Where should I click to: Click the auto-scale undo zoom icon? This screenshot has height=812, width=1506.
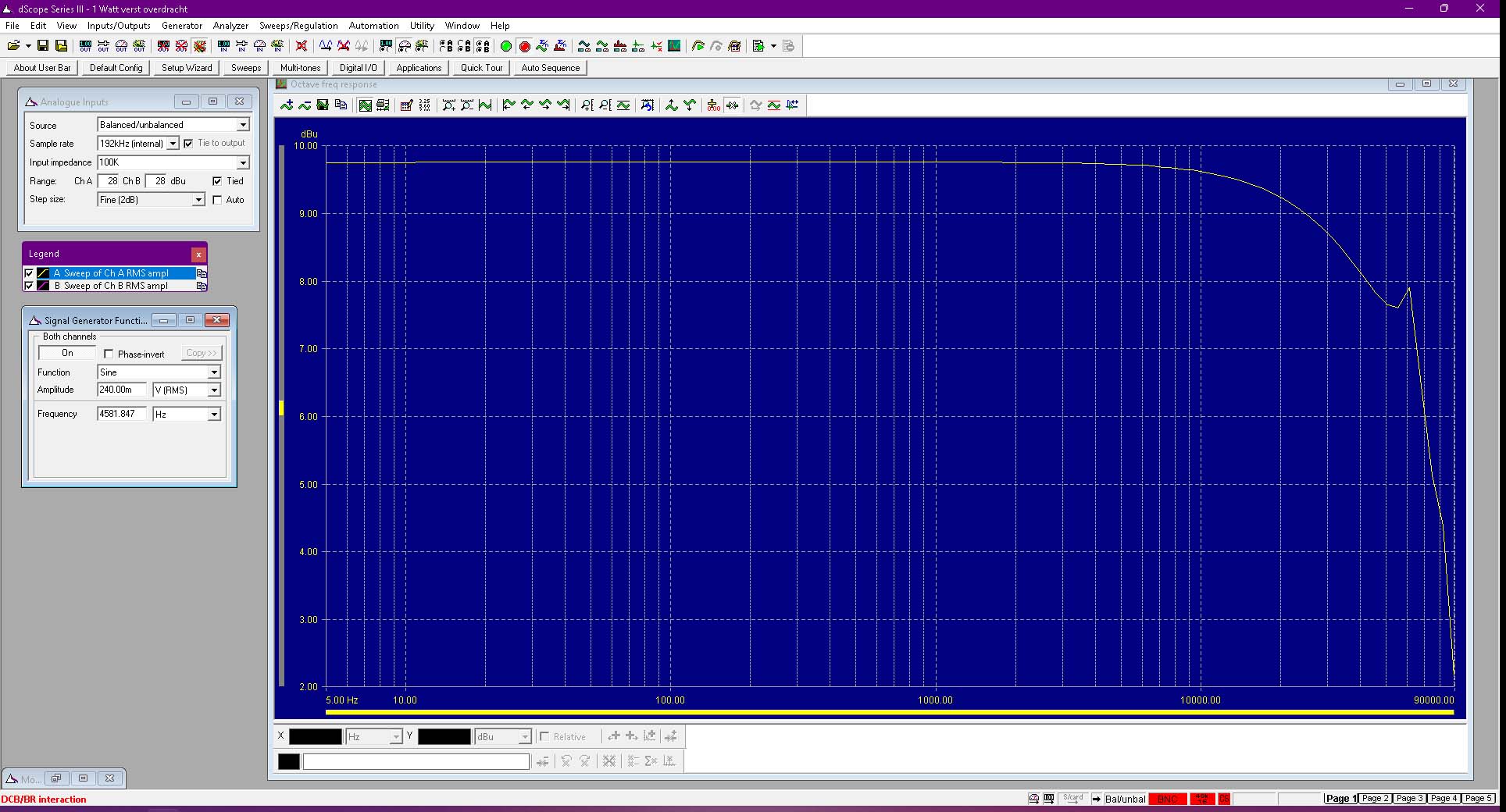point(648,105)
